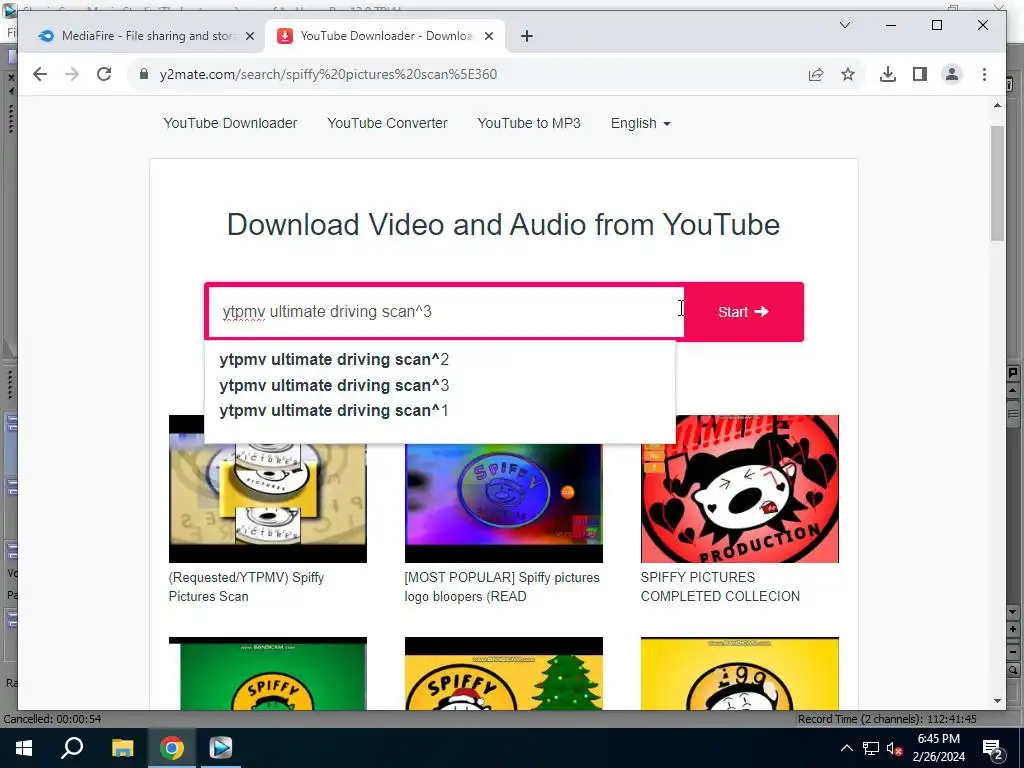The image size is (1024, 768).
Task: Go forward with the Chrome arrow
Action: tap(72, 74)
